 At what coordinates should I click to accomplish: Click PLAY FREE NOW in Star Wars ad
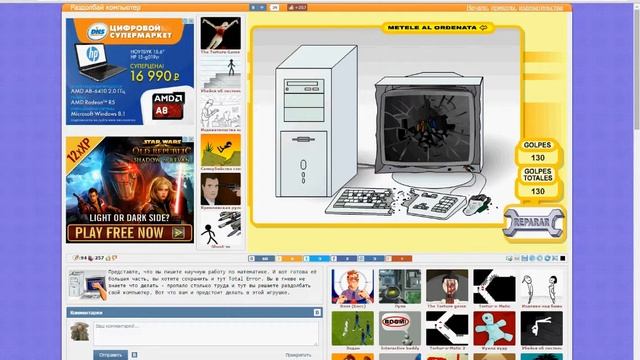[130, 233]
